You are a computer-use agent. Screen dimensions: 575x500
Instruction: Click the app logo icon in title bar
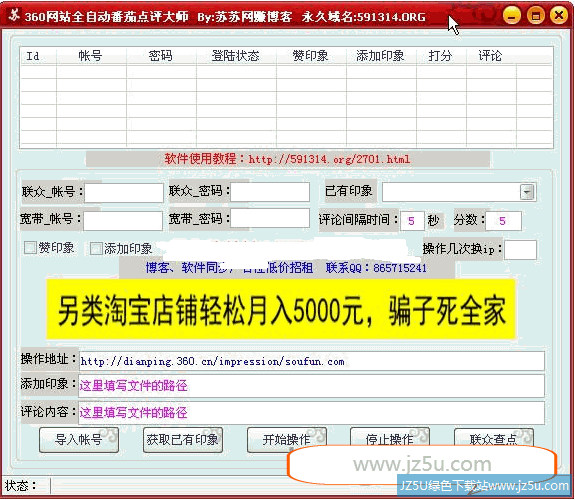[x=14, y=15]
